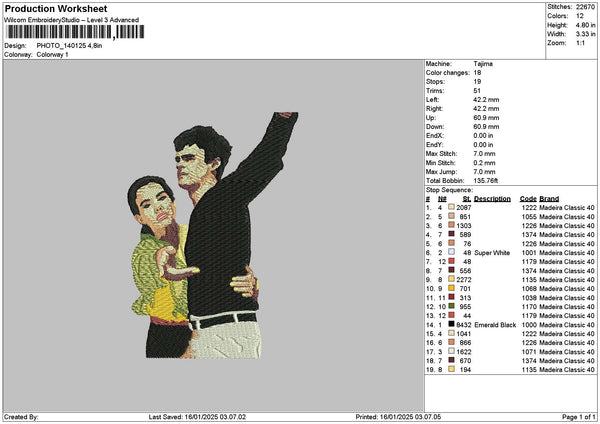Click stitch count 2272 in row 9
The image size is (600, 424).
click(x=464, y=280)
